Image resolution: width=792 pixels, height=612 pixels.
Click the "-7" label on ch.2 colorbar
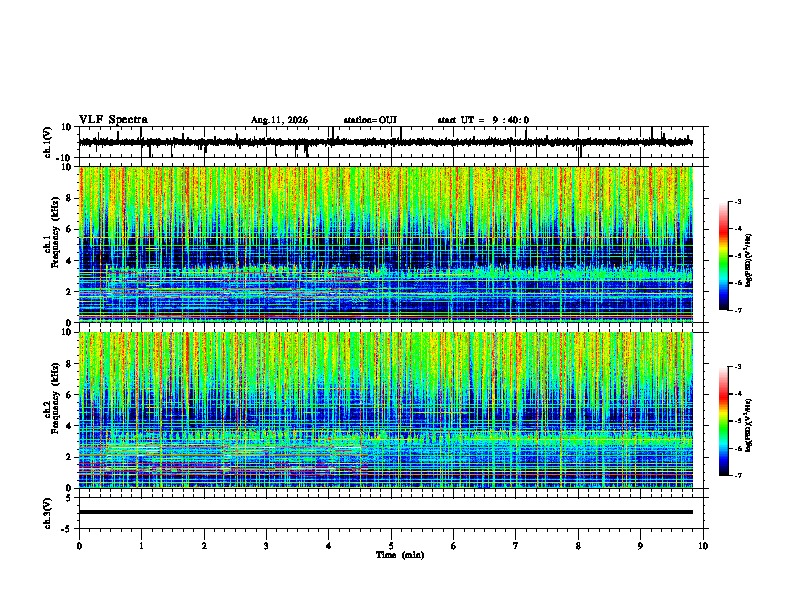click(738, 475)
